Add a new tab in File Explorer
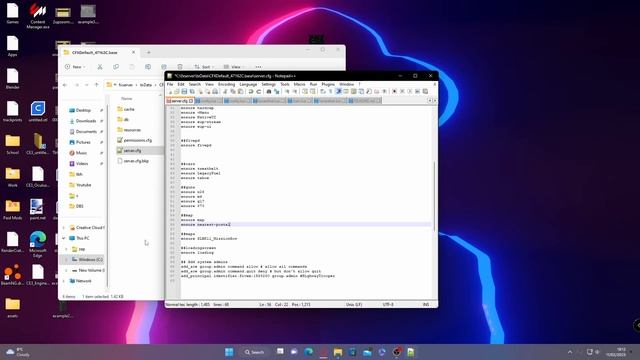The image size is (640, 360). pyautogui.click(x=149, y=52)
